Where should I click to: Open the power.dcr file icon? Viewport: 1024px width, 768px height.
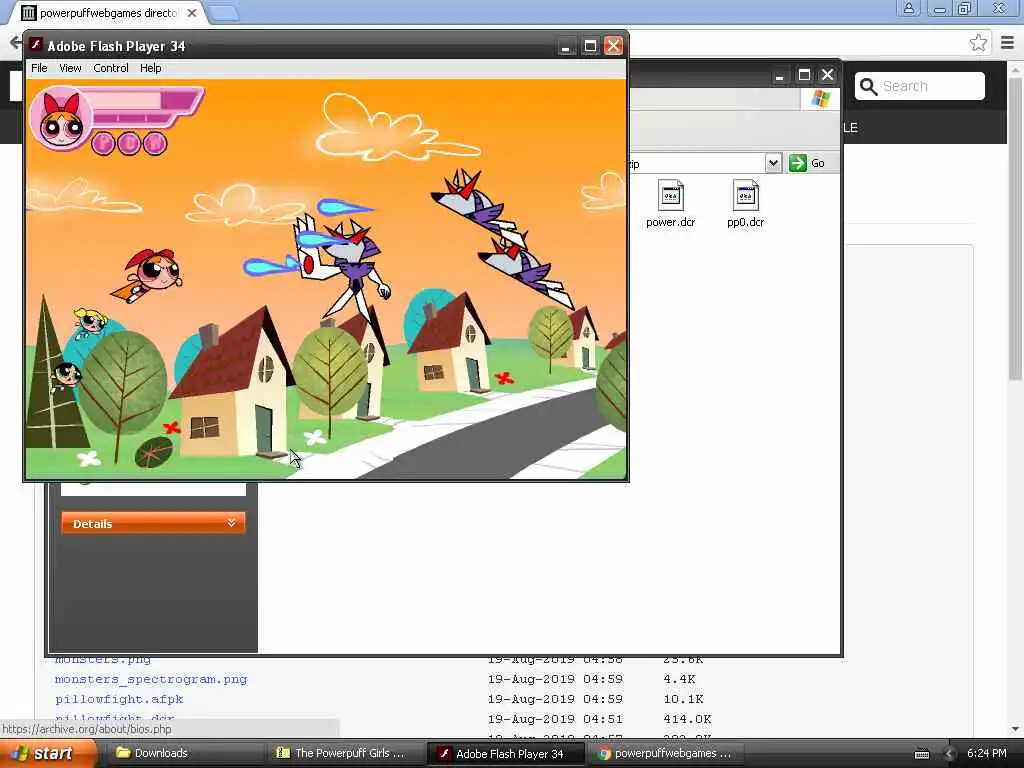tap(671, 203)
